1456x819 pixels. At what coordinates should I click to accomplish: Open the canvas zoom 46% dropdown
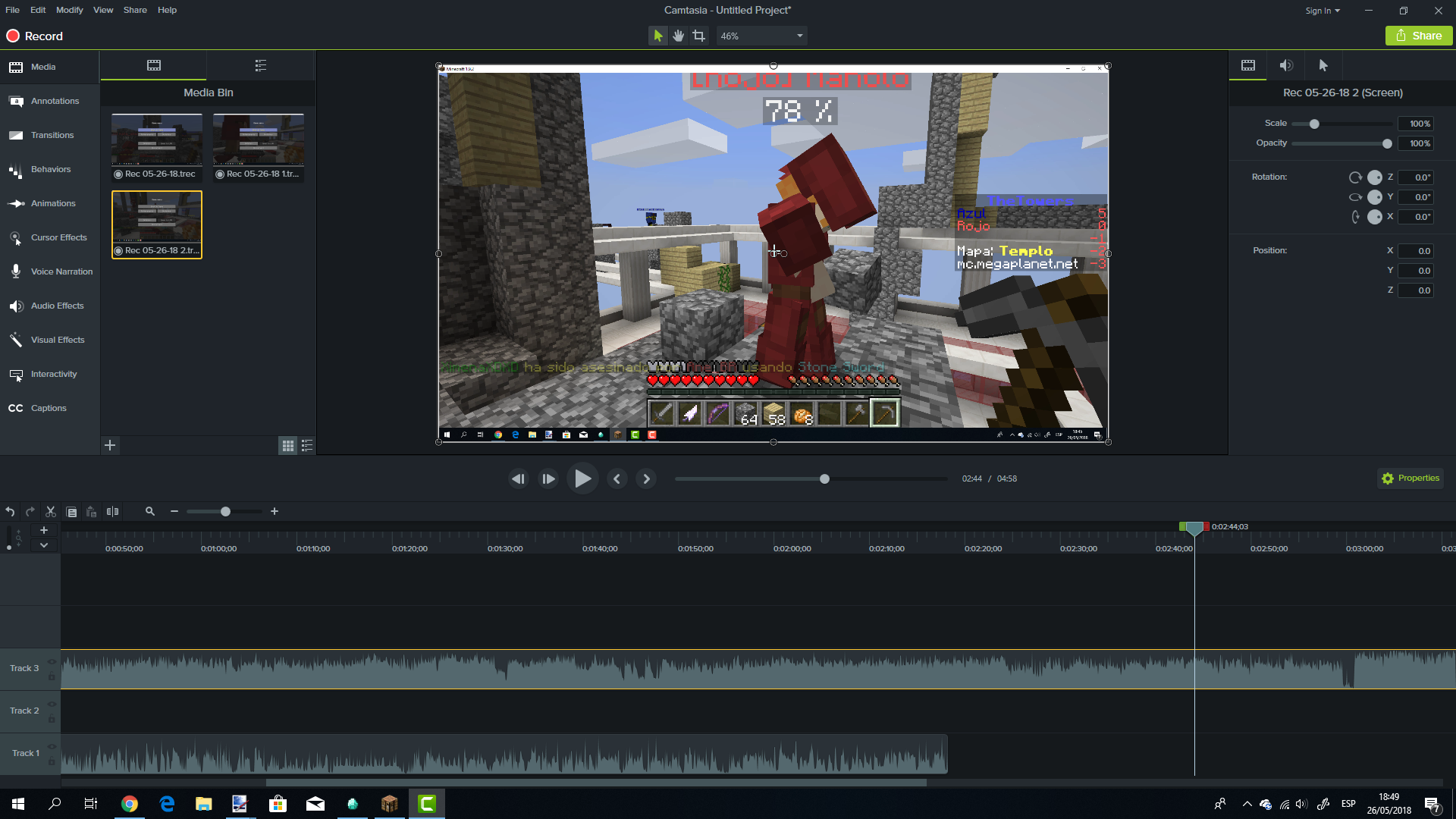761,36
